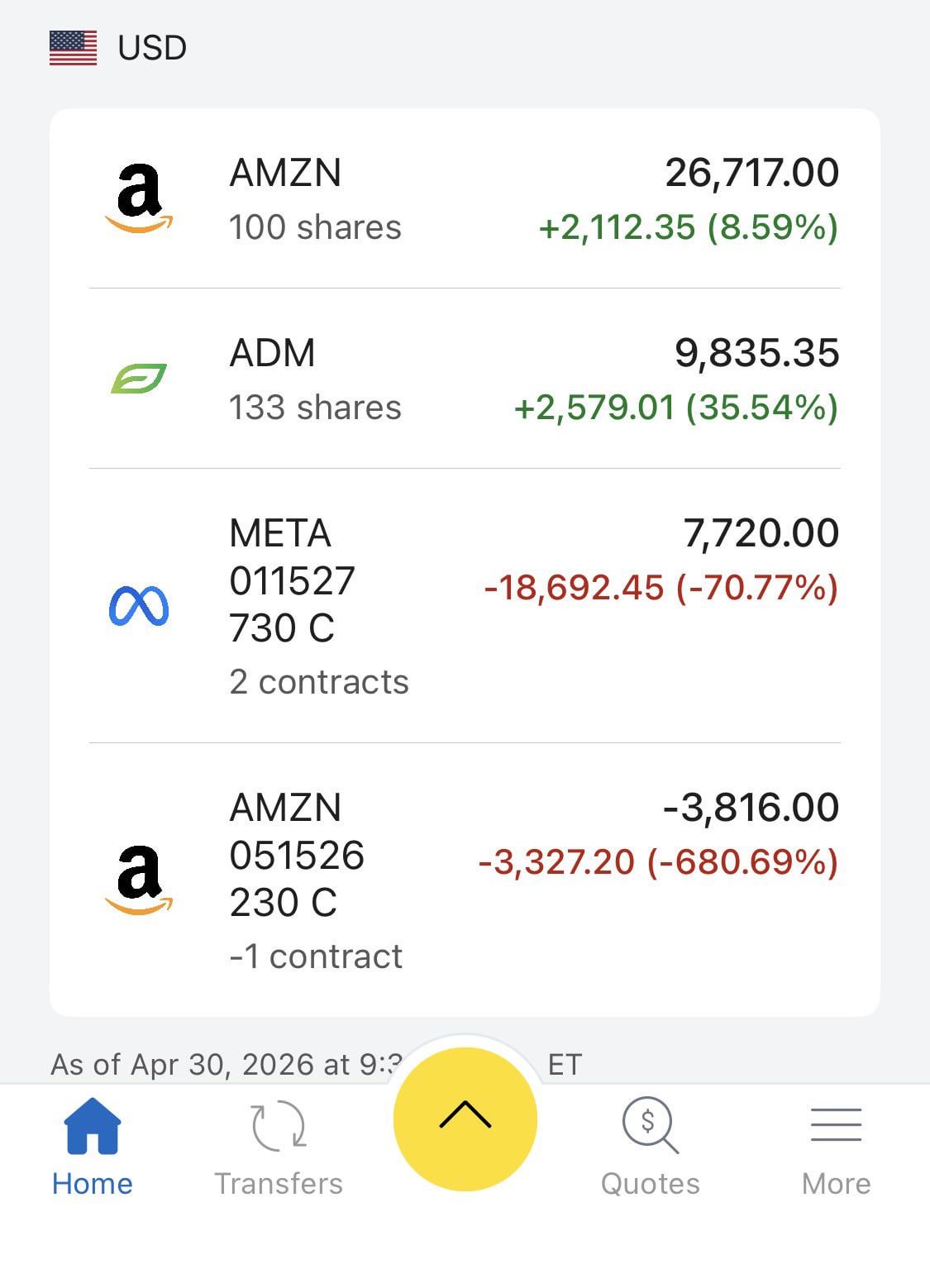Tap AMZN market value 26,717.00
This screenshot has height=1288, width=930.
pyautogui.click(x=751, y=173)
